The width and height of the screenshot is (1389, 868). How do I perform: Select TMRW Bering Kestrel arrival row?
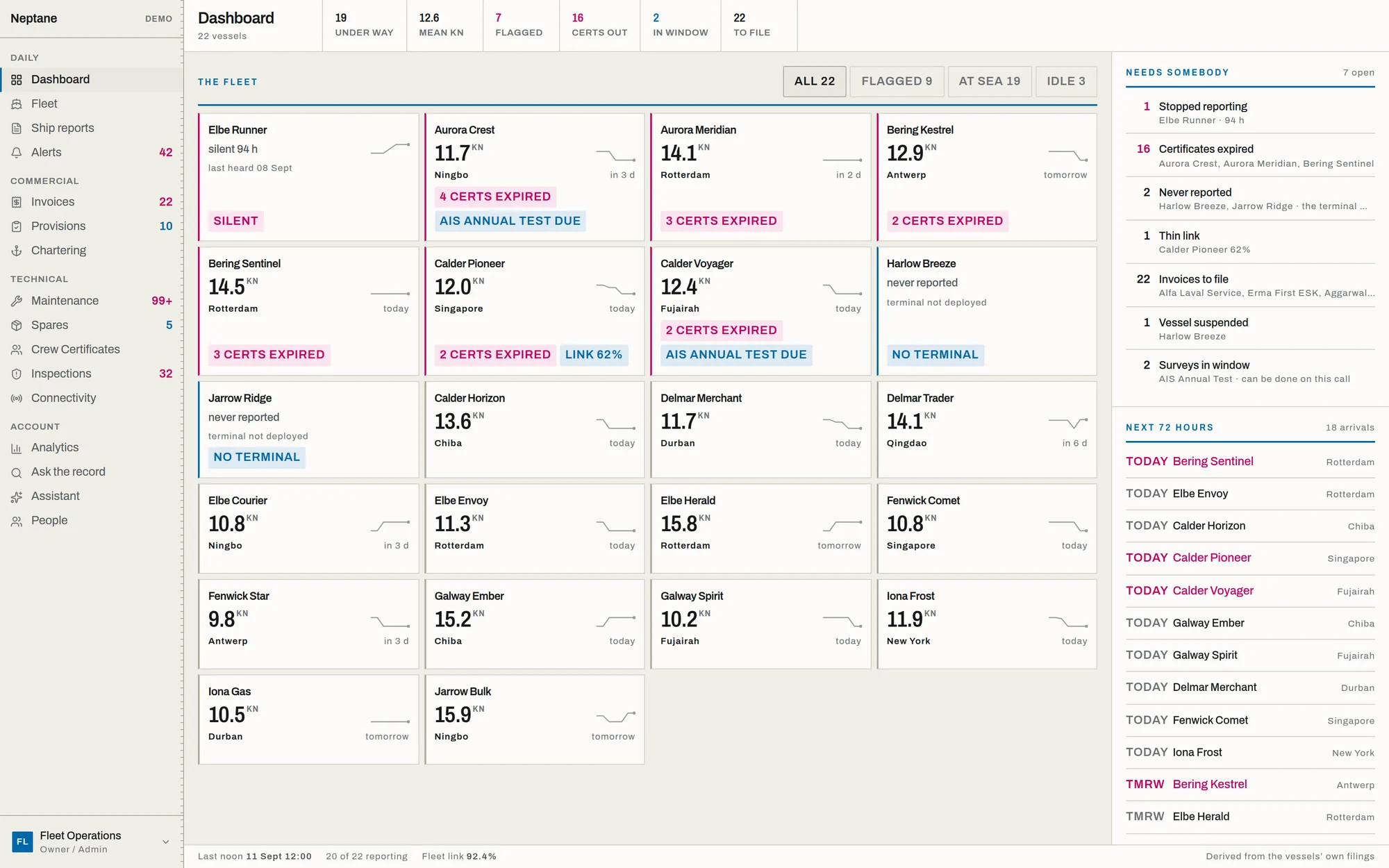(x=1250, y=785)
